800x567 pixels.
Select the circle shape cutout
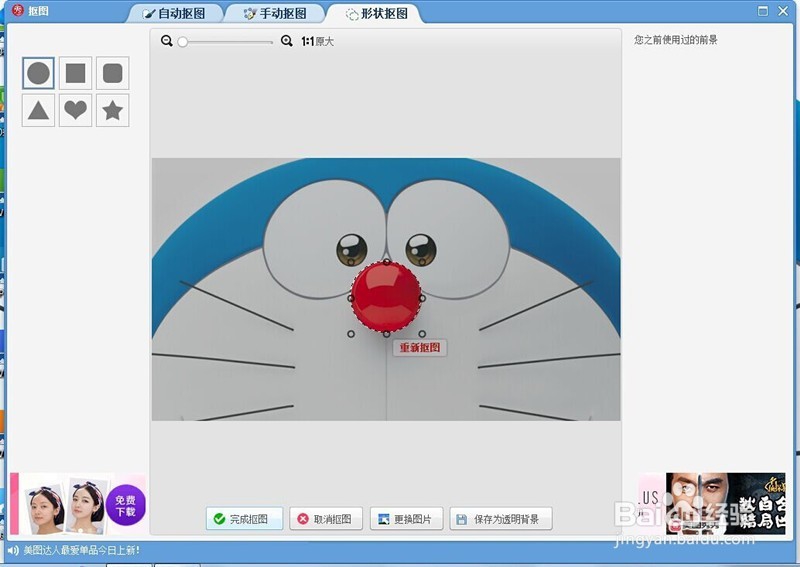tap(38, 73)
